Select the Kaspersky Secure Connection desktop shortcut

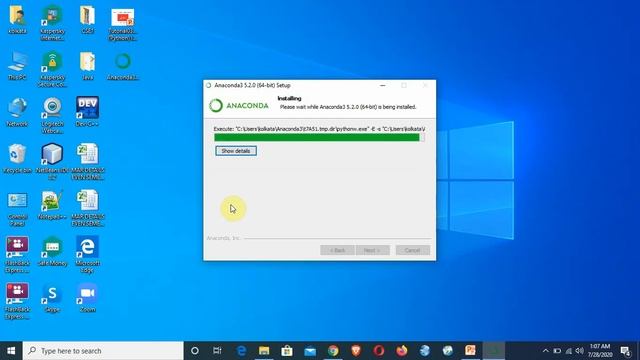(52, 70)
